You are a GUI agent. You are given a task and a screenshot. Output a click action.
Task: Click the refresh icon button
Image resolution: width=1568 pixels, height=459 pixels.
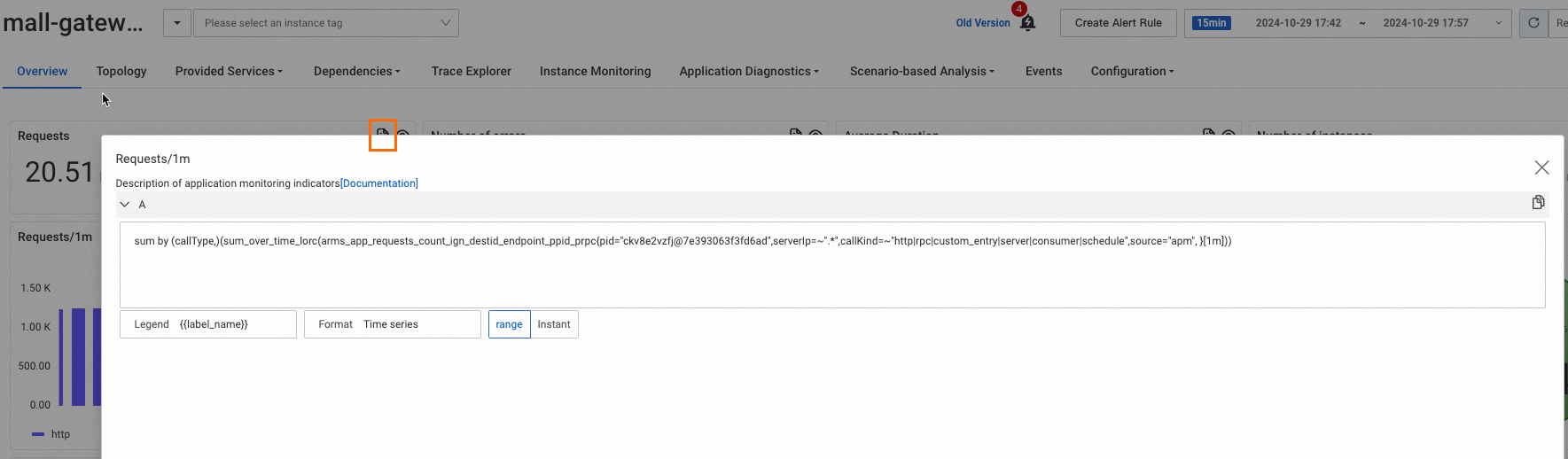(1533, 23)
